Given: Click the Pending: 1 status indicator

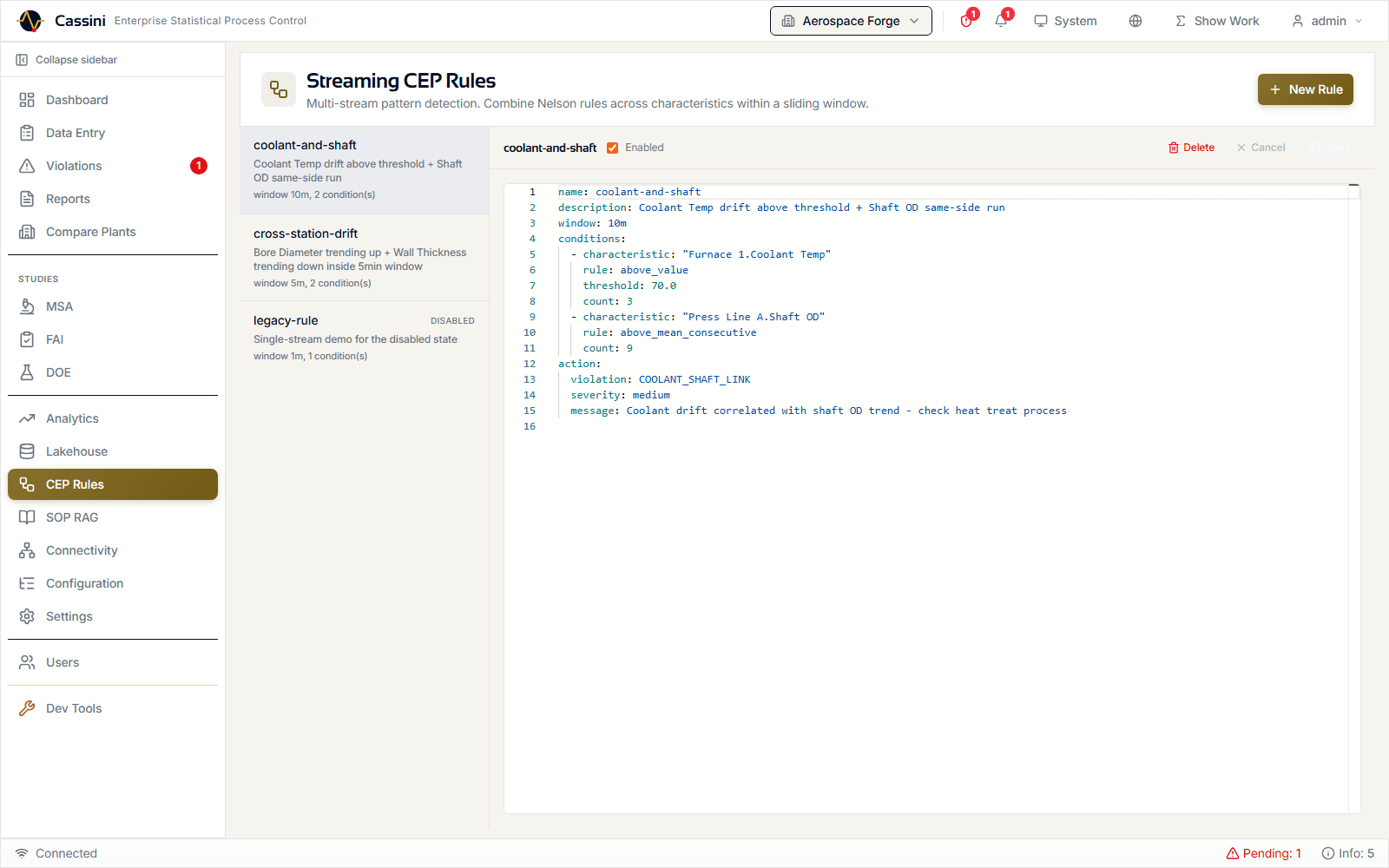Looking at the screenshot, I should 1264,853.
